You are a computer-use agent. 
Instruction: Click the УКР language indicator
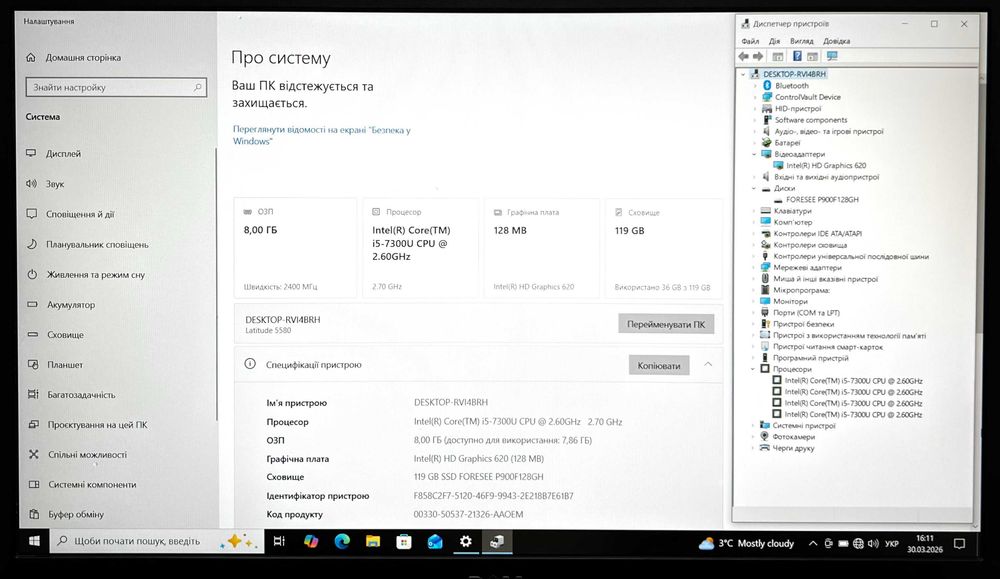[x=892, y=544]
